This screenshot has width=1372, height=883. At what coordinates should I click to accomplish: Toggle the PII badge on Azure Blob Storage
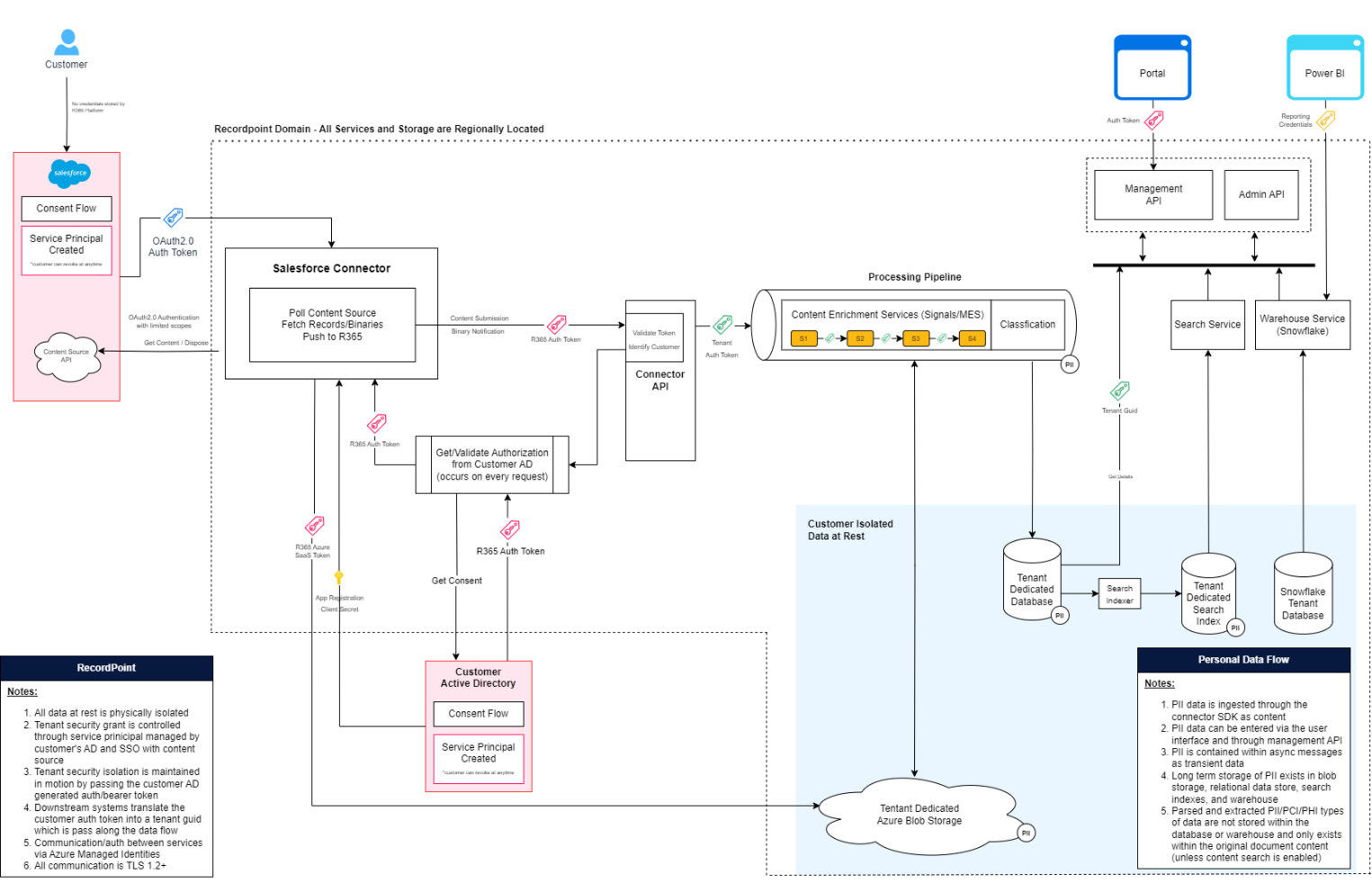point(1025,833)
